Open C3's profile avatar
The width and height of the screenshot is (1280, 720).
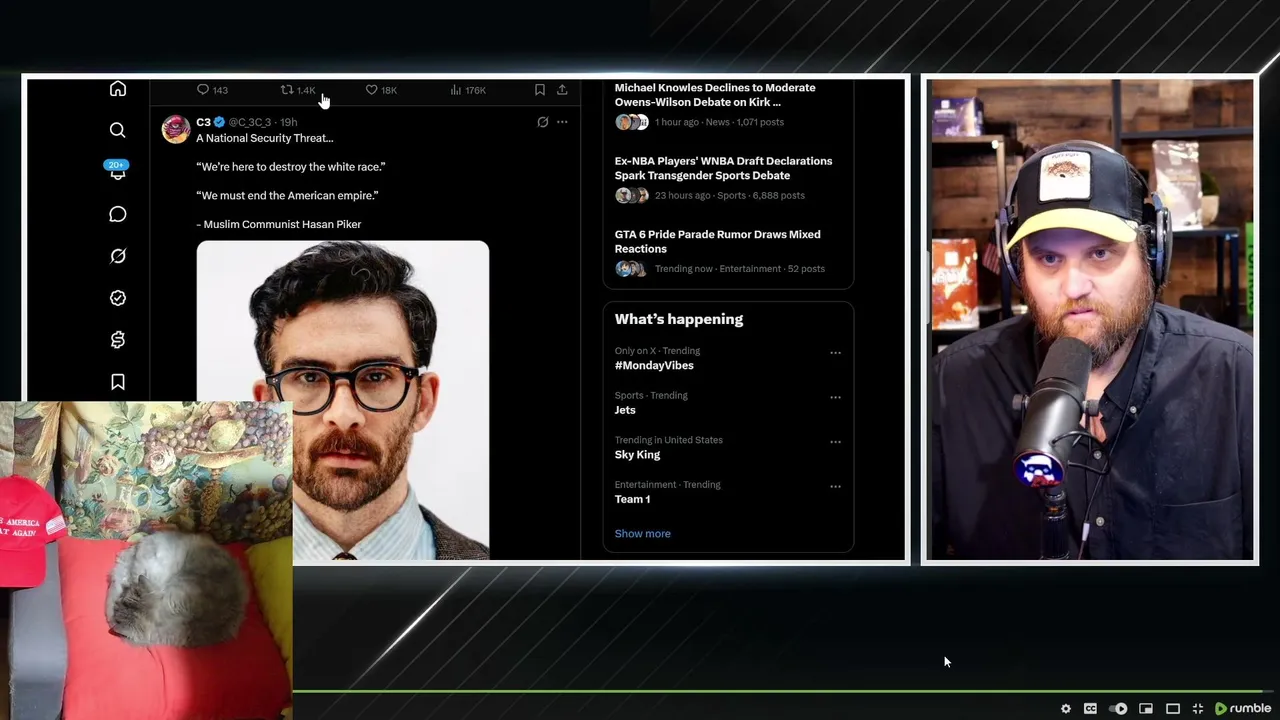[176, 129]
